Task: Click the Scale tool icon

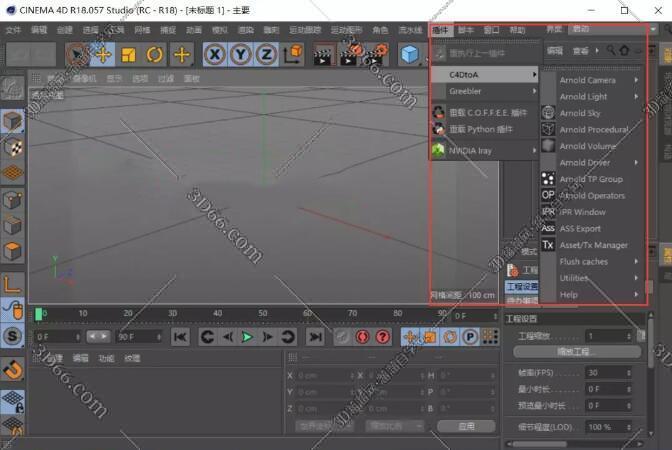Action: [x=129, y=54]
